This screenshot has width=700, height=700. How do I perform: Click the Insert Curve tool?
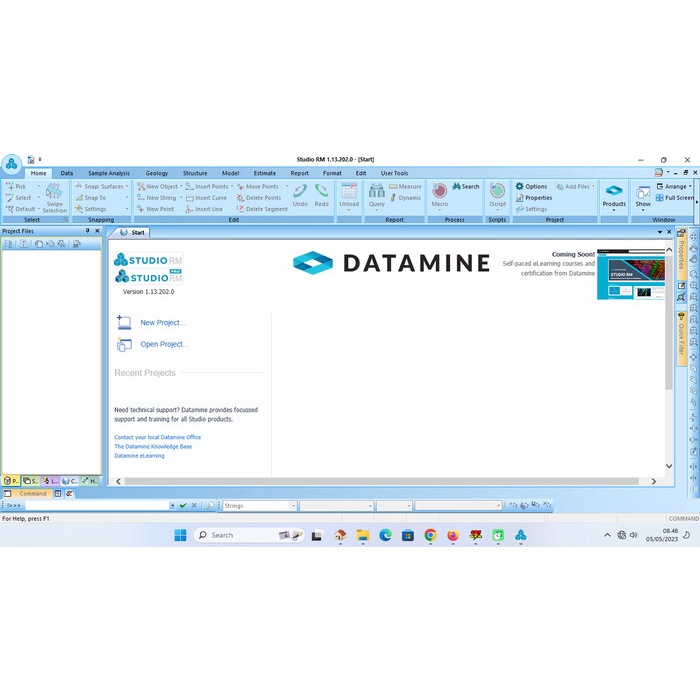click(206, 197)
